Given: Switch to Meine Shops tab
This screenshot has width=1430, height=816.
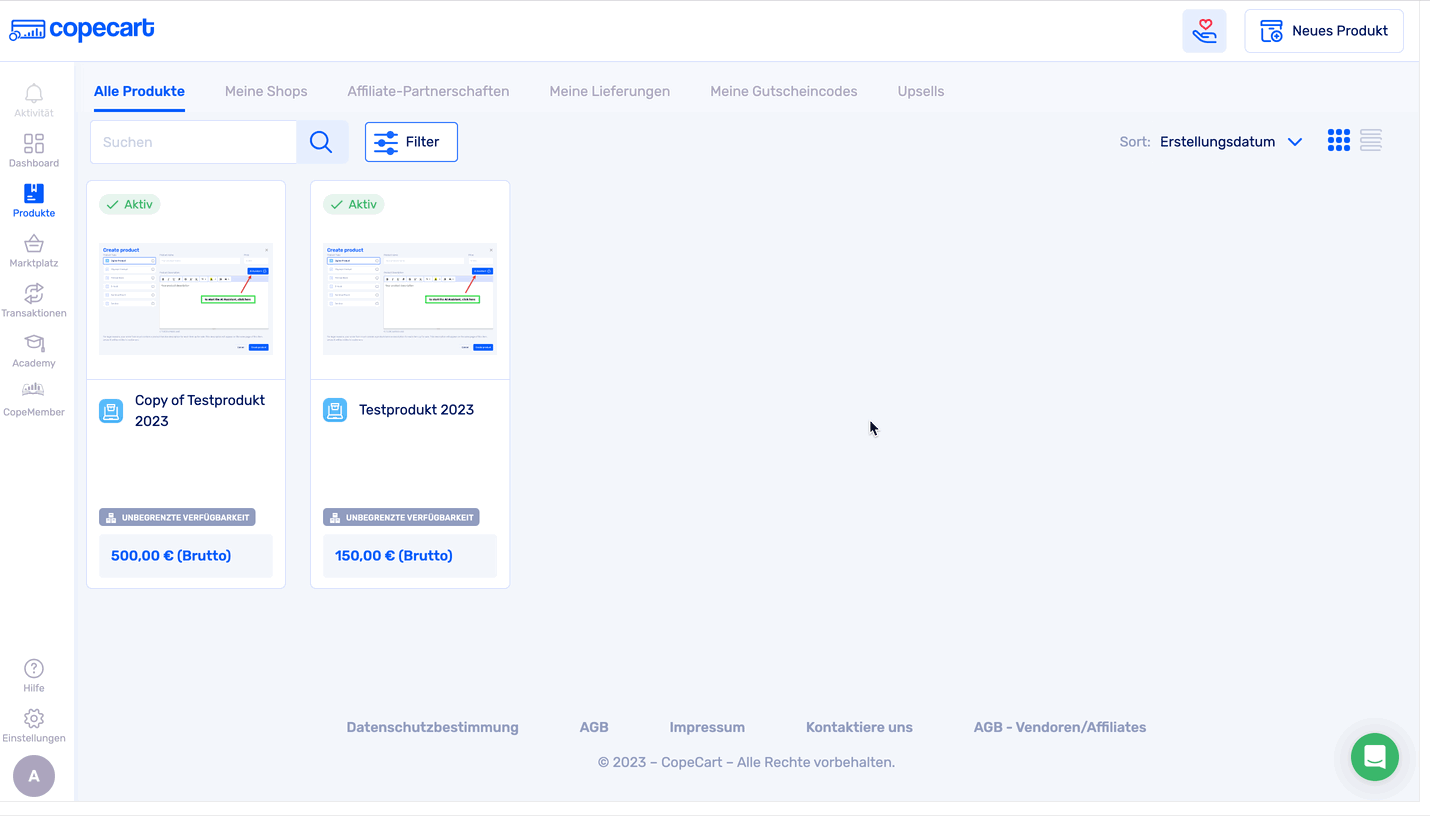Looking at the screenshot, I should pos(266,91).
